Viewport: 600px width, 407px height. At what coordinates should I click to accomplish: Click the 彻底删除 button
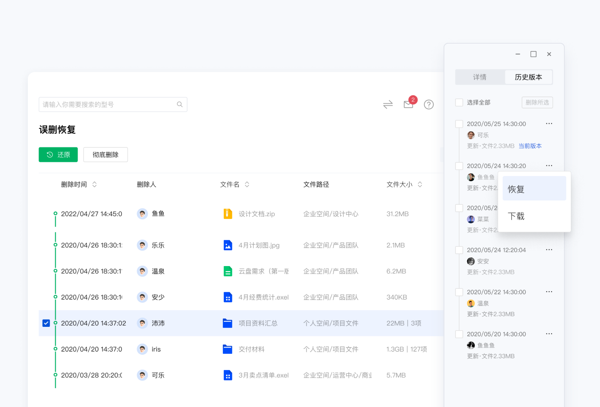click(x=105, y=155)
